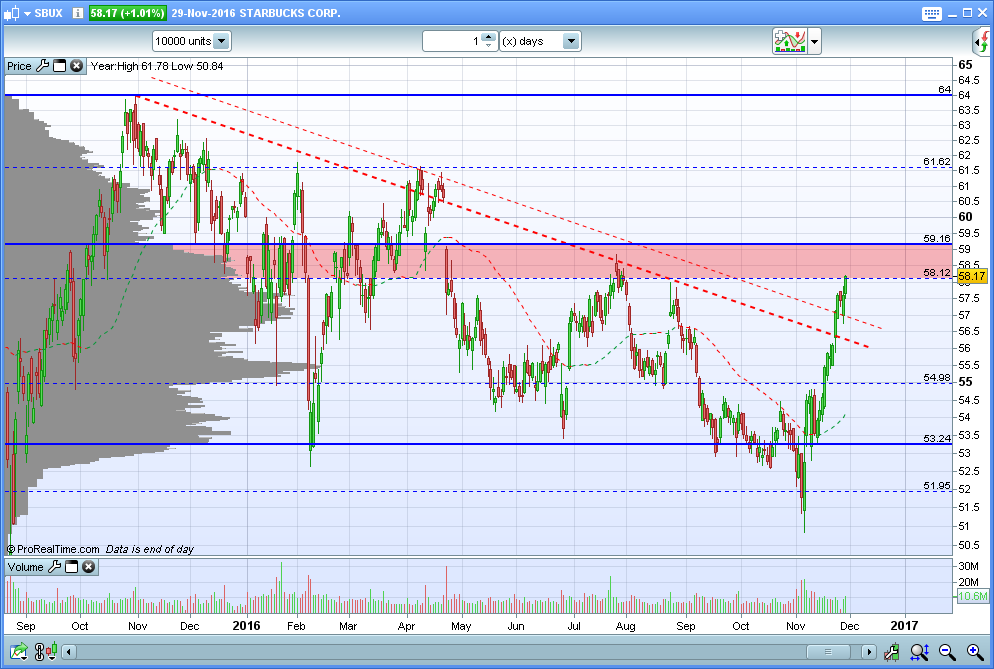Expand the indicators toolbar dropdown arrow
Viewport: 994px width, 669px height.
coord(815,42)
